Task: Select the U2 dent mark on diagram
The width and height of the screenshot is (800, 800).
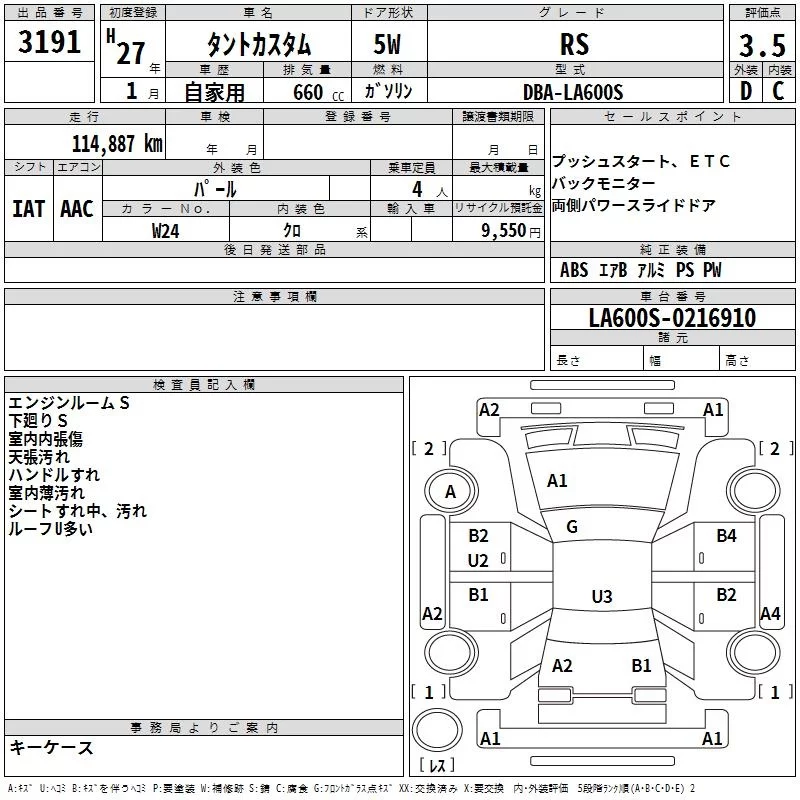Action: (478, 561)
